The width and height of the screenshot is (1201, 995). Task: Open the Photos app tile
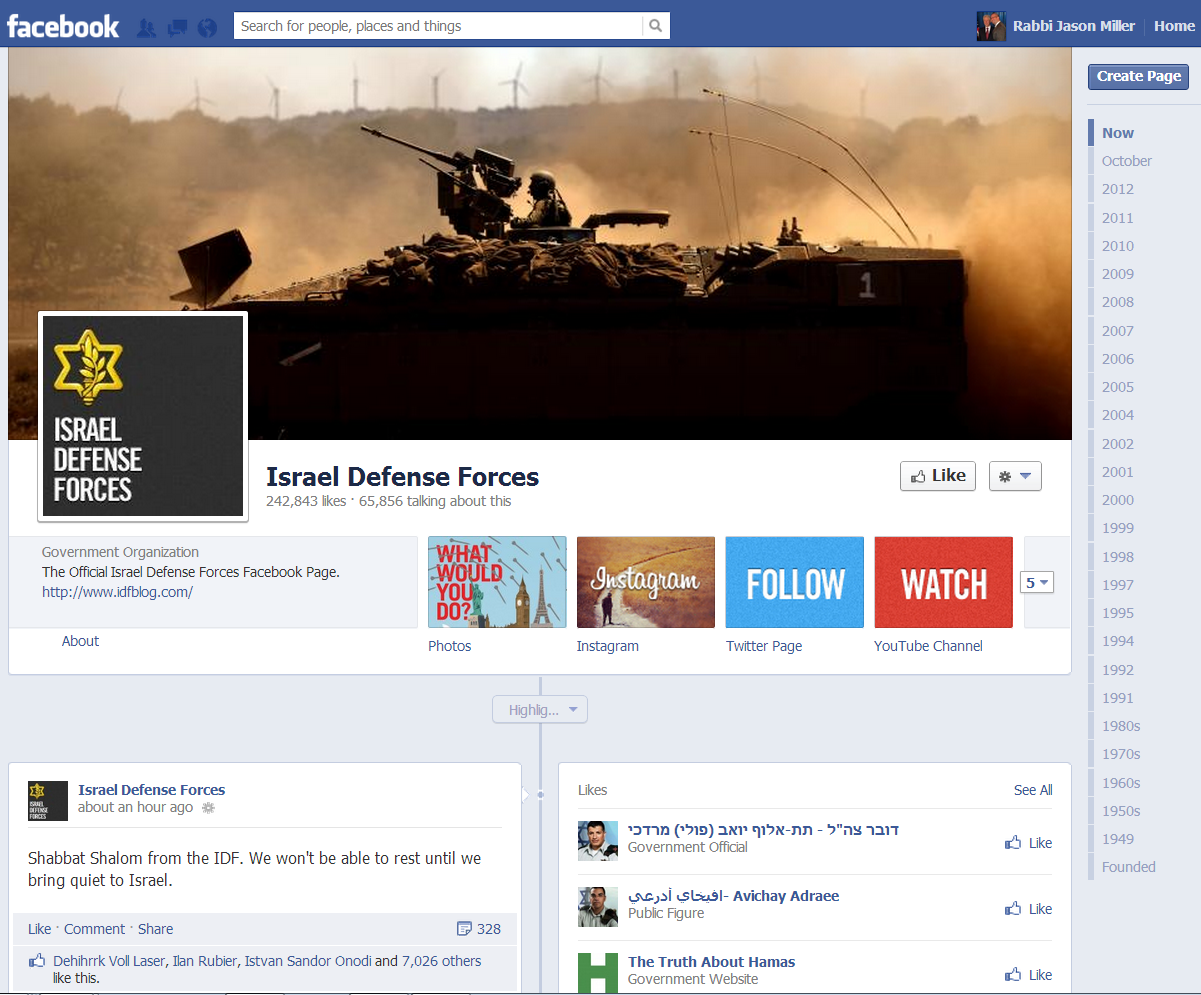pos(497,582)
